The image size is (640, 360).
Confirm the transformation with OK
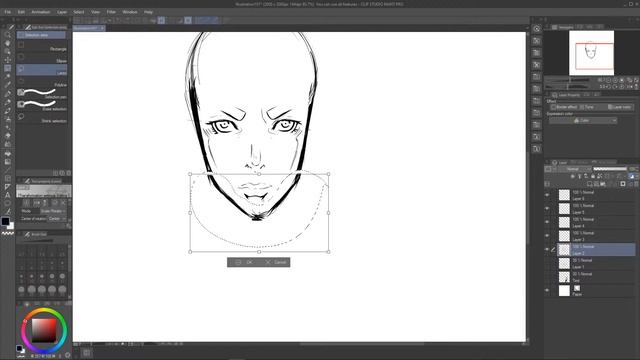pos(244,262)
